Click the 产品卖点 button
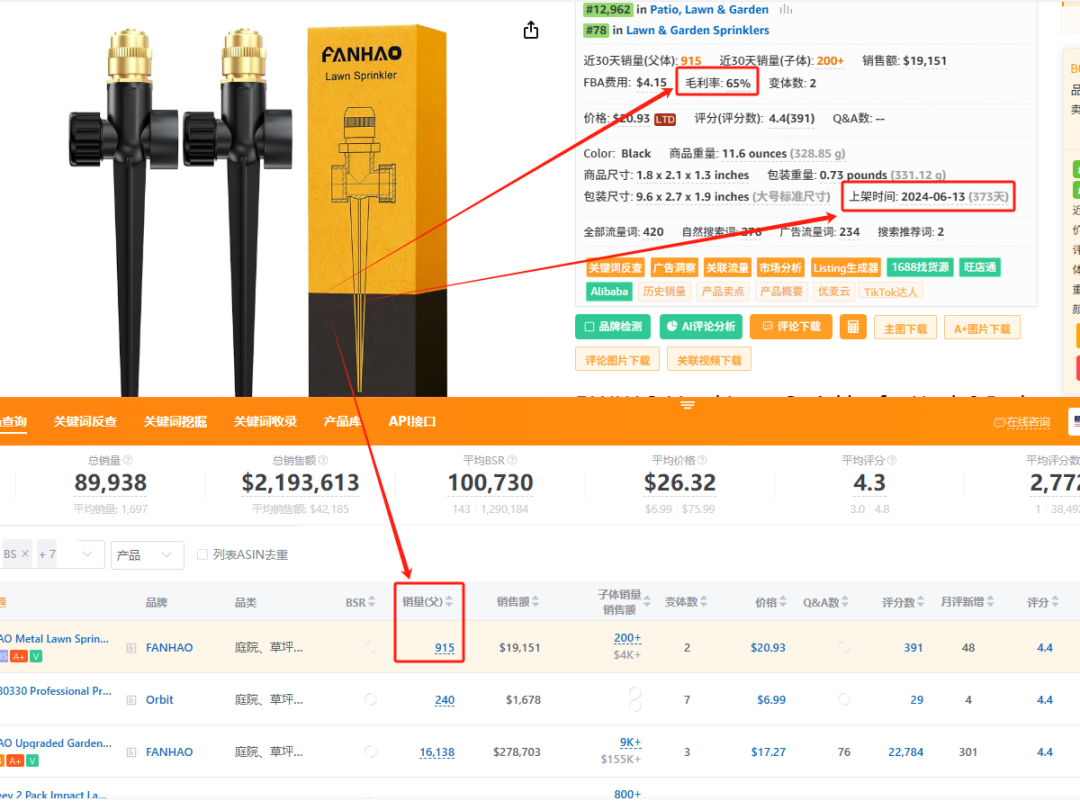Screen dimensions: 1080x810 (x=723, y=291)
